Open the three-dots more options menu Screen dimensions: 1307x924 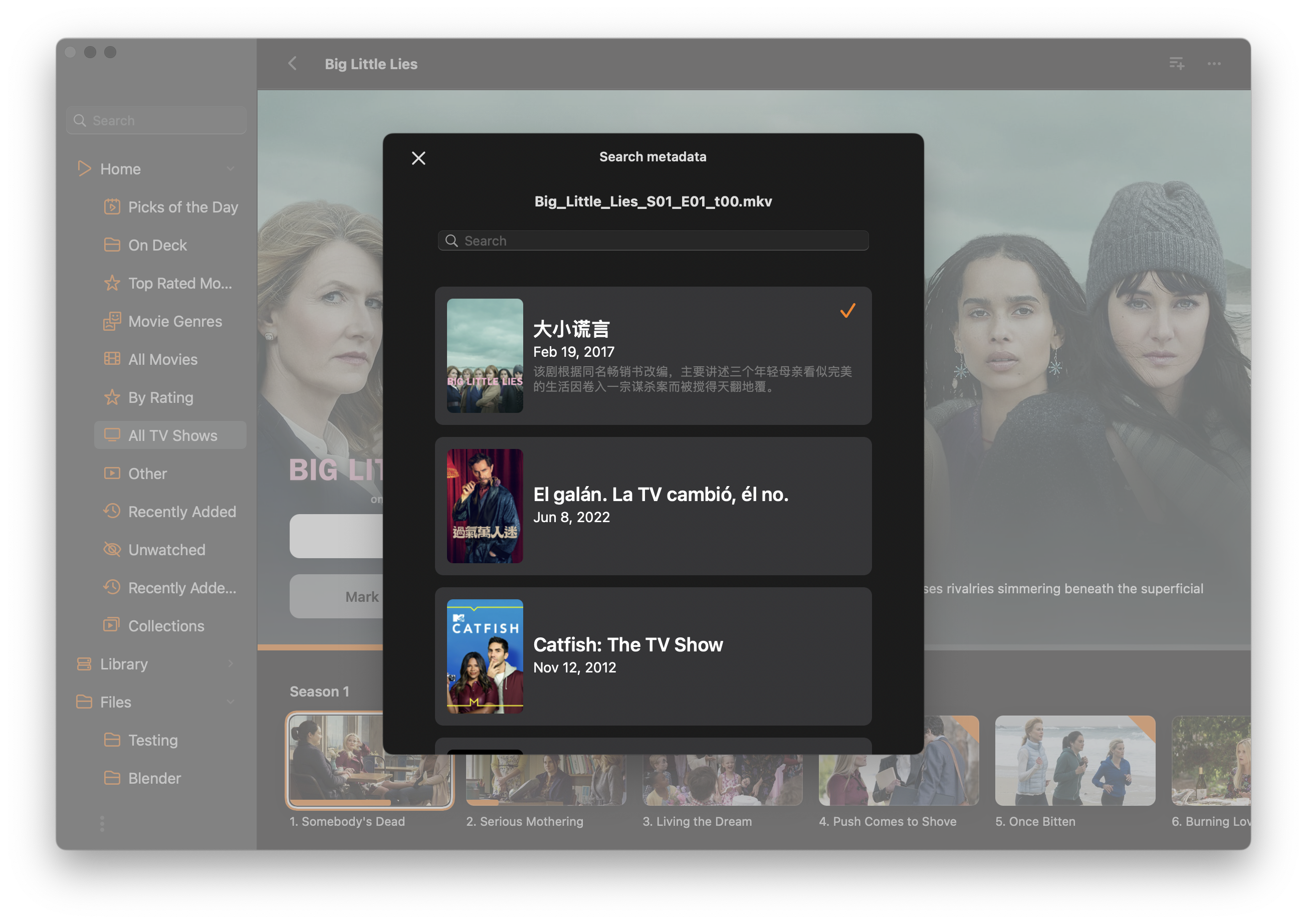click(x=1214, y=64)
